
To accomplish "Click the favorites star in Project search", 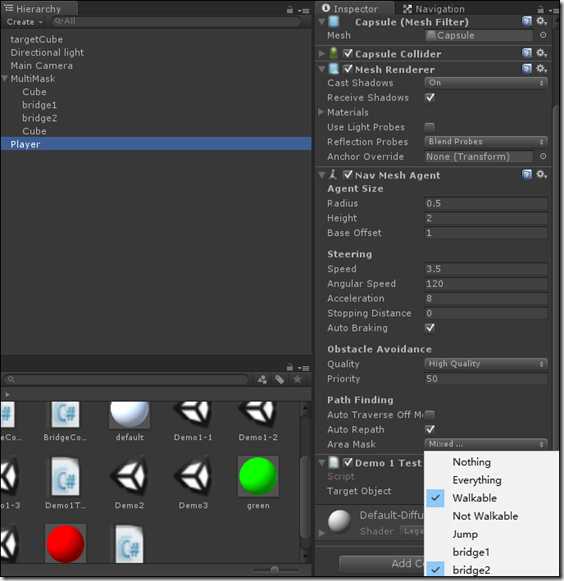I will pos(297,379).
